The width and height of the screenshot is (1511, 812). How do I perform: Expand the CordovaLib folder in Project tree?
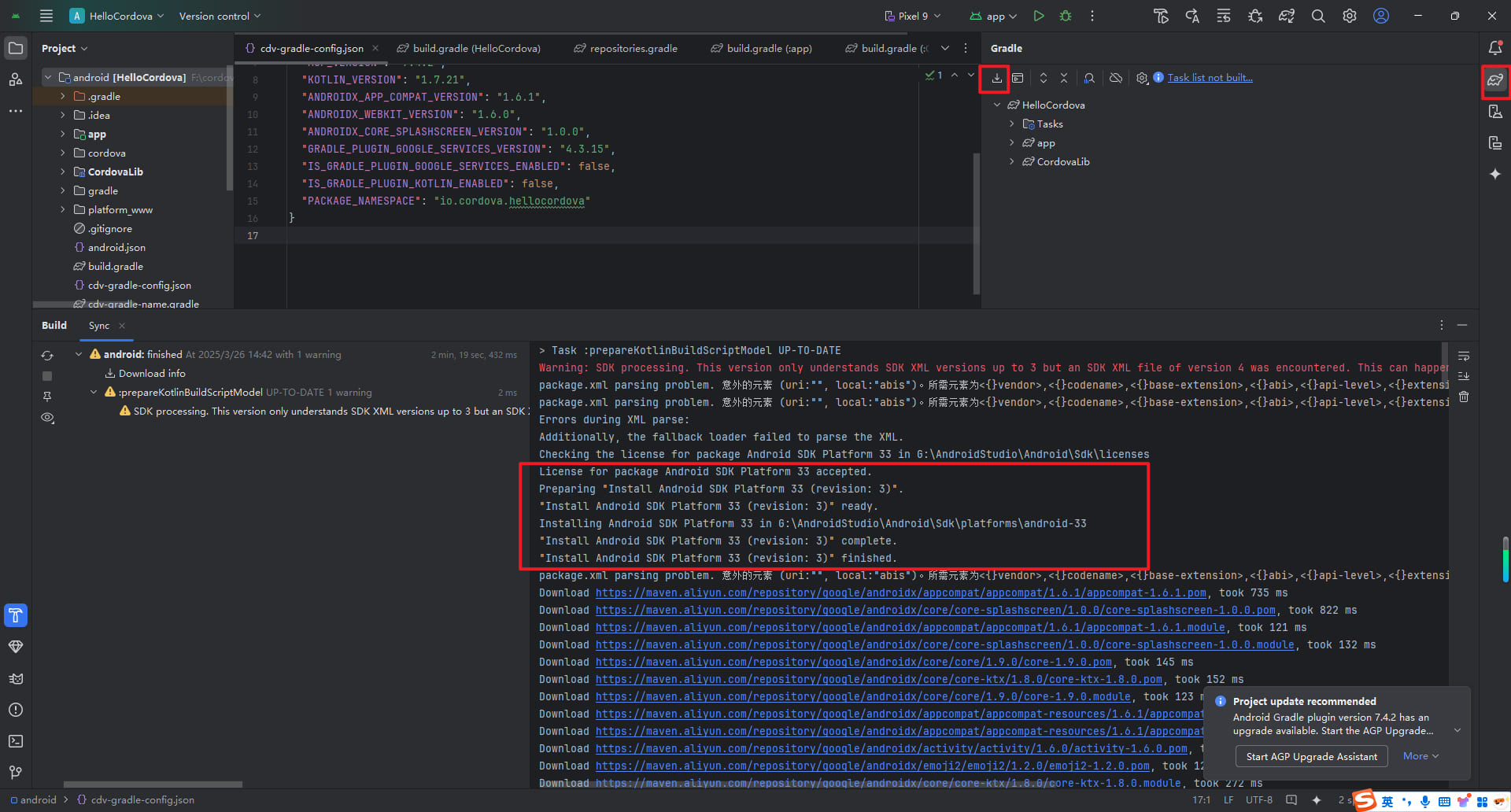click(63, 172)
